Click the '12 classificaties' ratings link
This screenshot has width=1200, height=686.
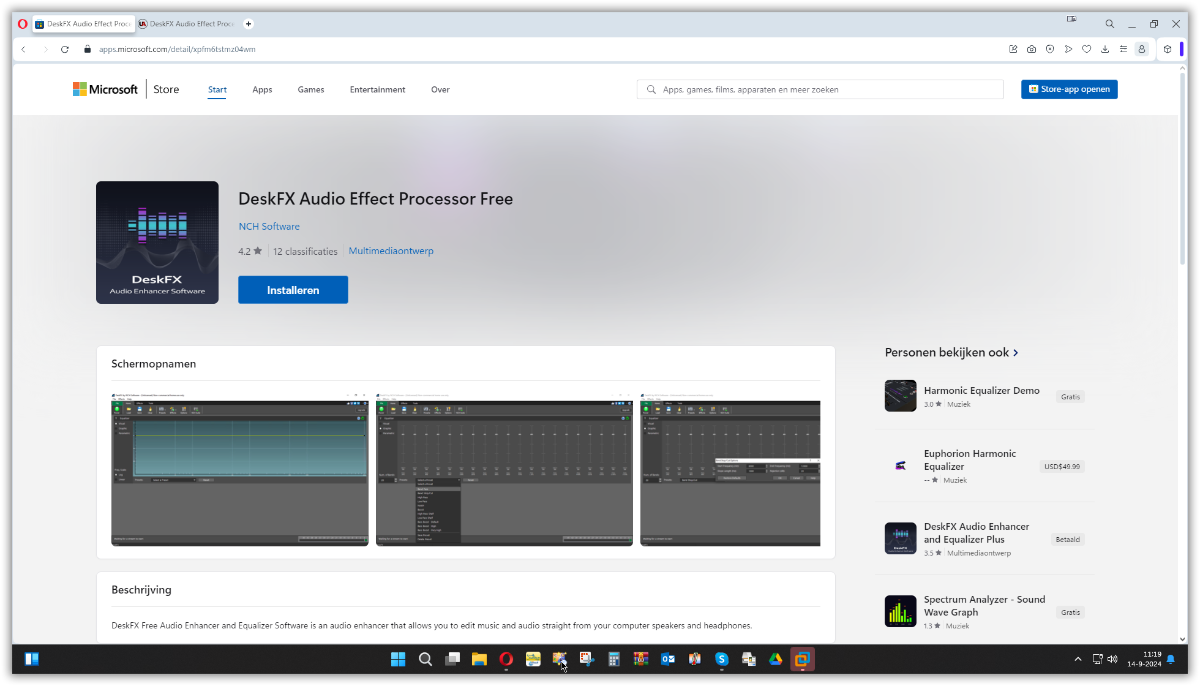(305, 251)
